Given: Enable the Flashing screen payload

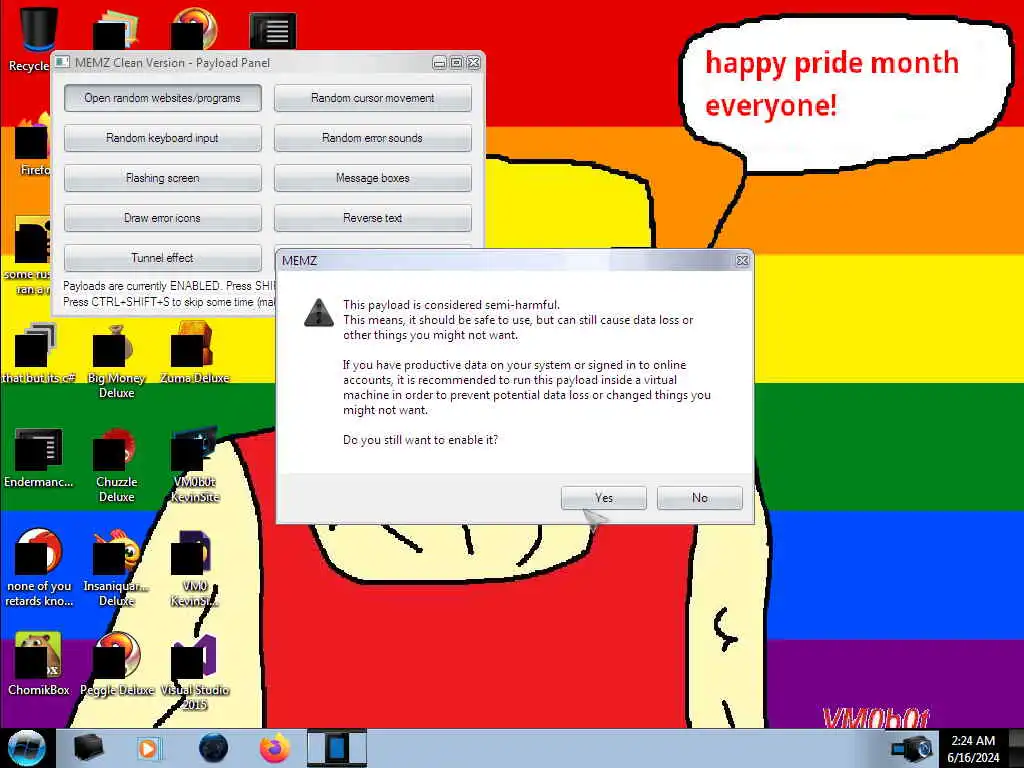Looking at the screenshot, I should pos(163,178).
